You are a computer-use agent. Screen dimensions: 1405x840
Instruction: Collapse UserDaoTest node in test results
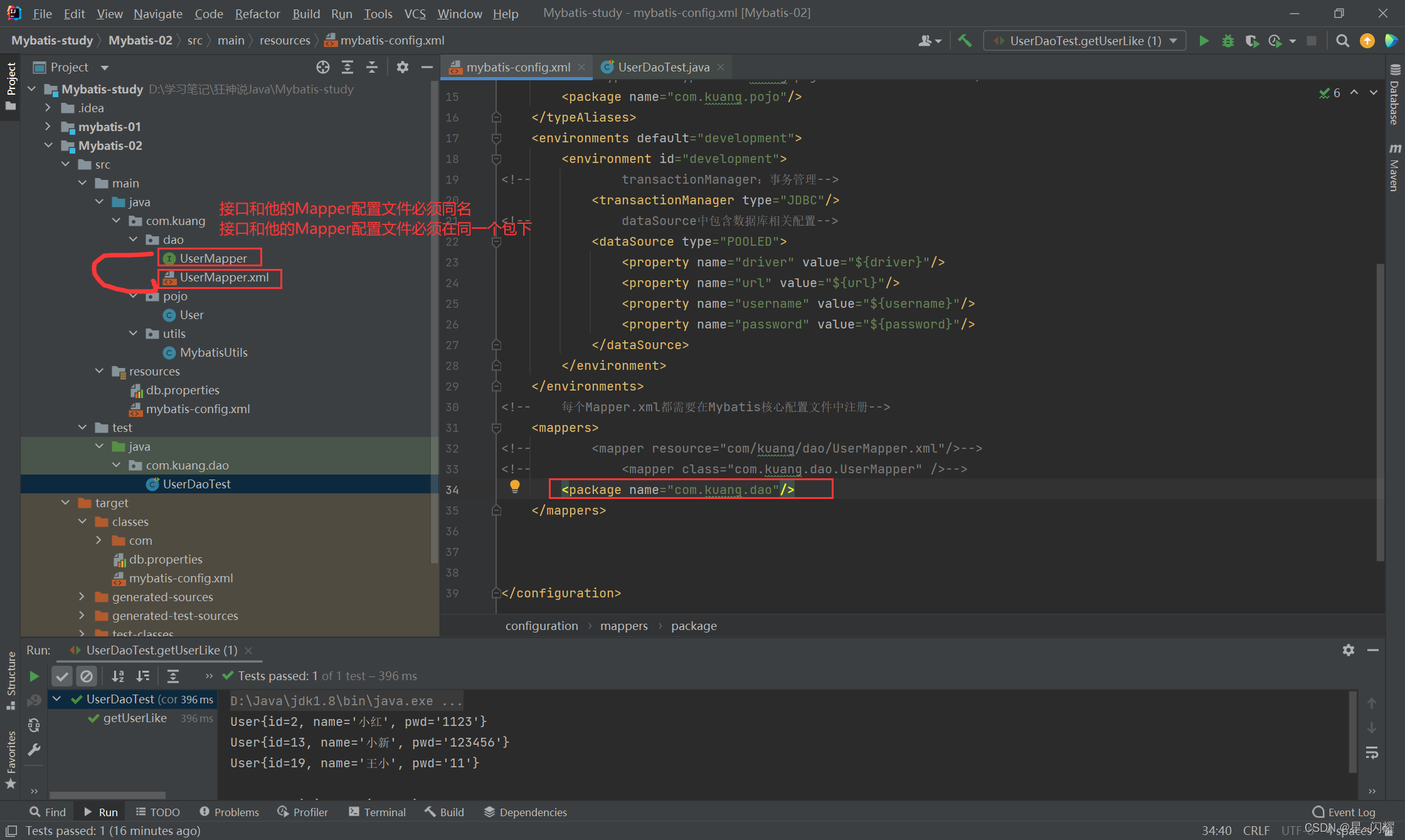click(x=57, y=699)
